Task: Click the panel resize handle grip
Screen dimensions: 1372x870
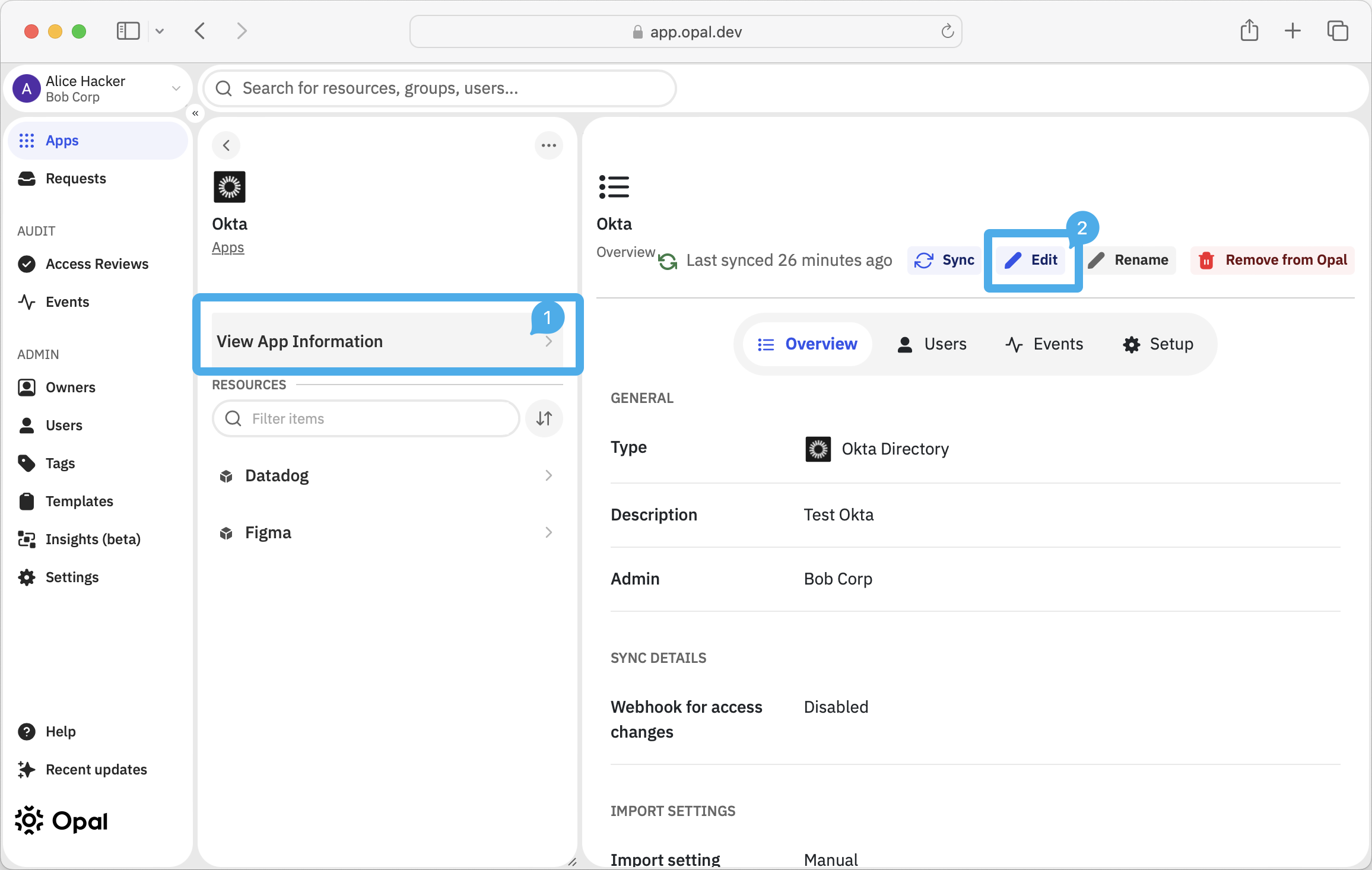Action: tap(572, 862)
